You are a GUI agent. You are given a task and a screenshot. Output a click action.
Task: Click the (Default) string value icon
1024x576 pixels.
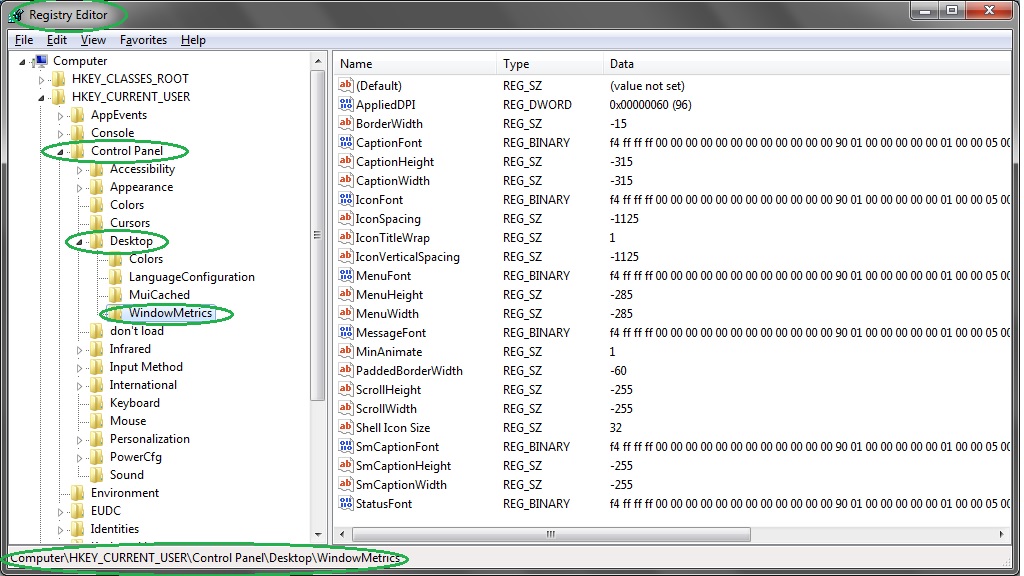[345, 85]
